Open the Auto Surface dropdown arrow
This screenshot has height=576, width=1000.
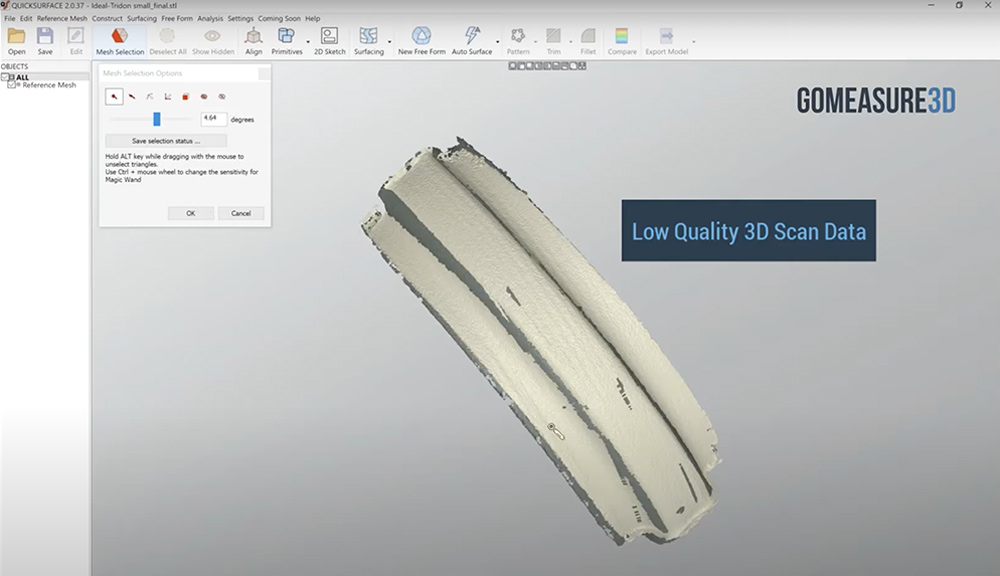[x=498, y=42]
